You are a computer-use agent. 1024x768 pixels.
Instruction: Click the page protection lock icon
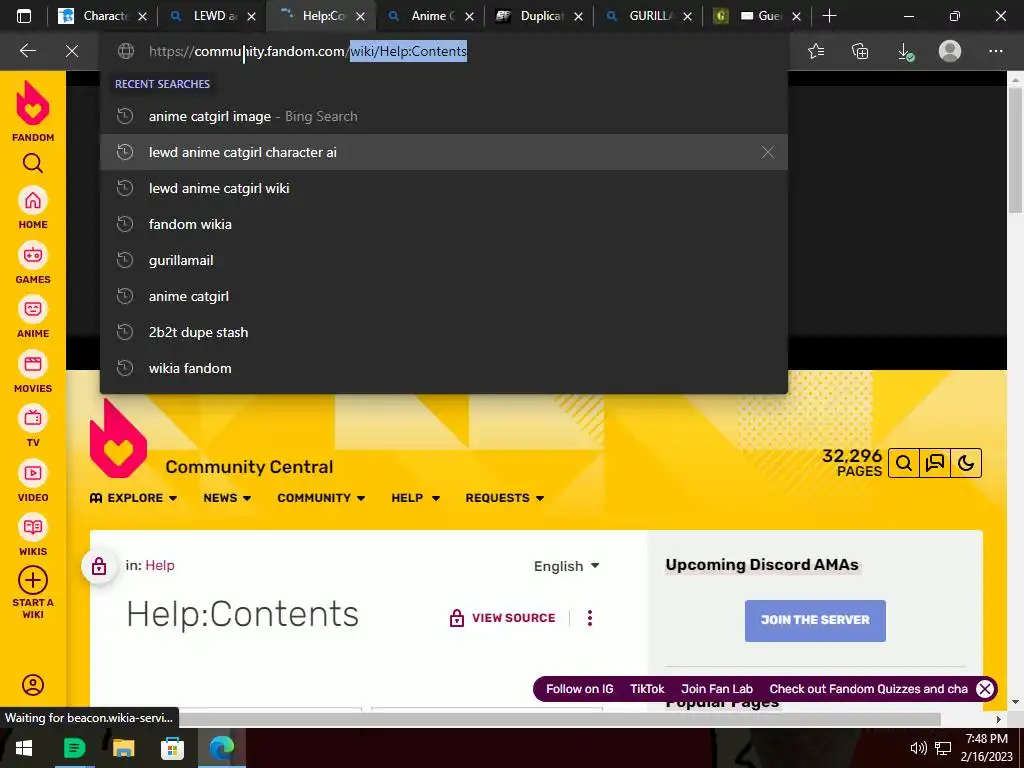pyautogui.click(x=99, y=566)
